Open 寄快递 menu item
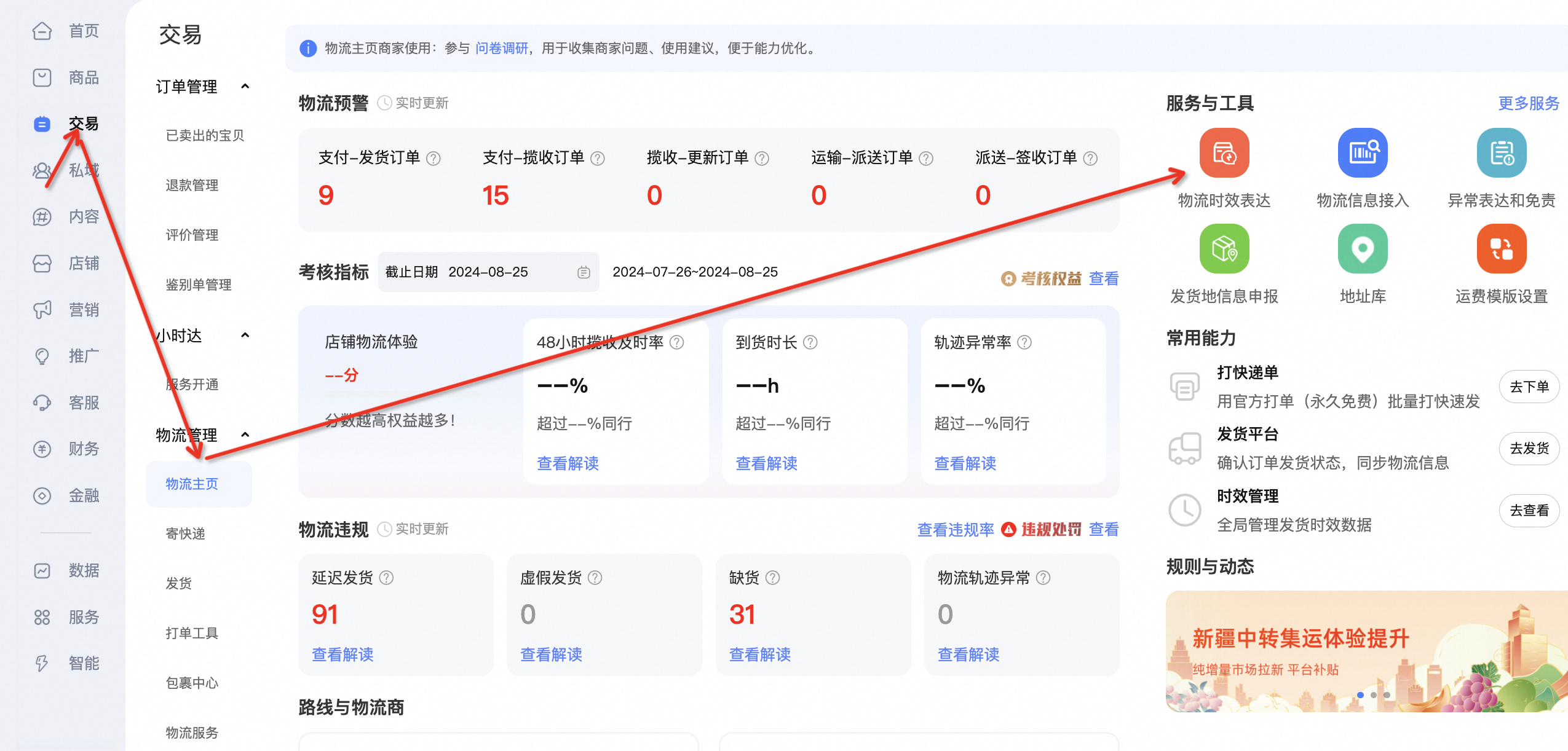Image resolution: width=1568 pixels, height=751 pixels. click(185, 533)
